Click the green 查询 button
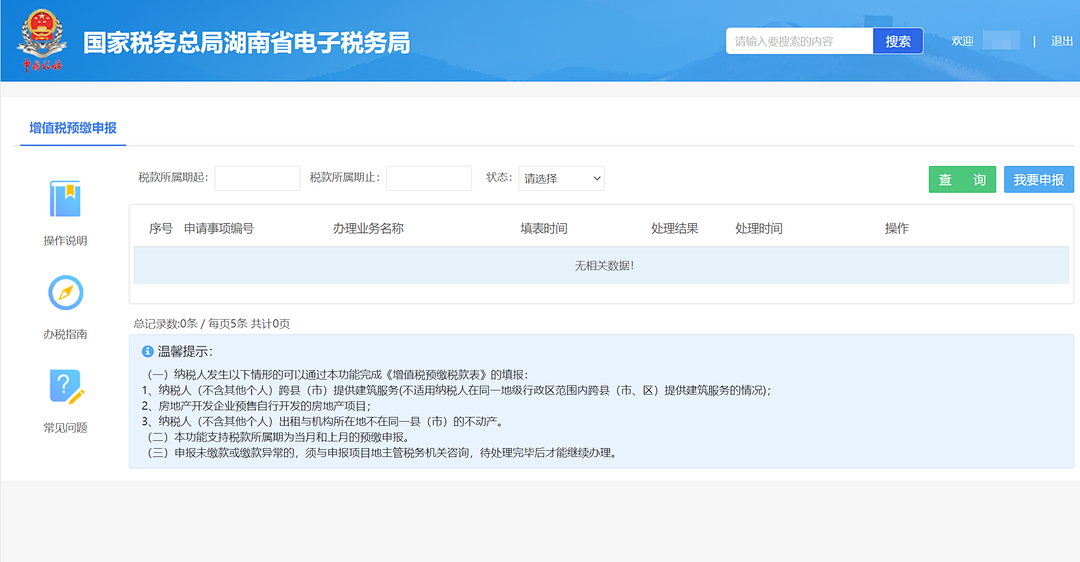Viewport: 1080px width, 562px height. point(962,180)
